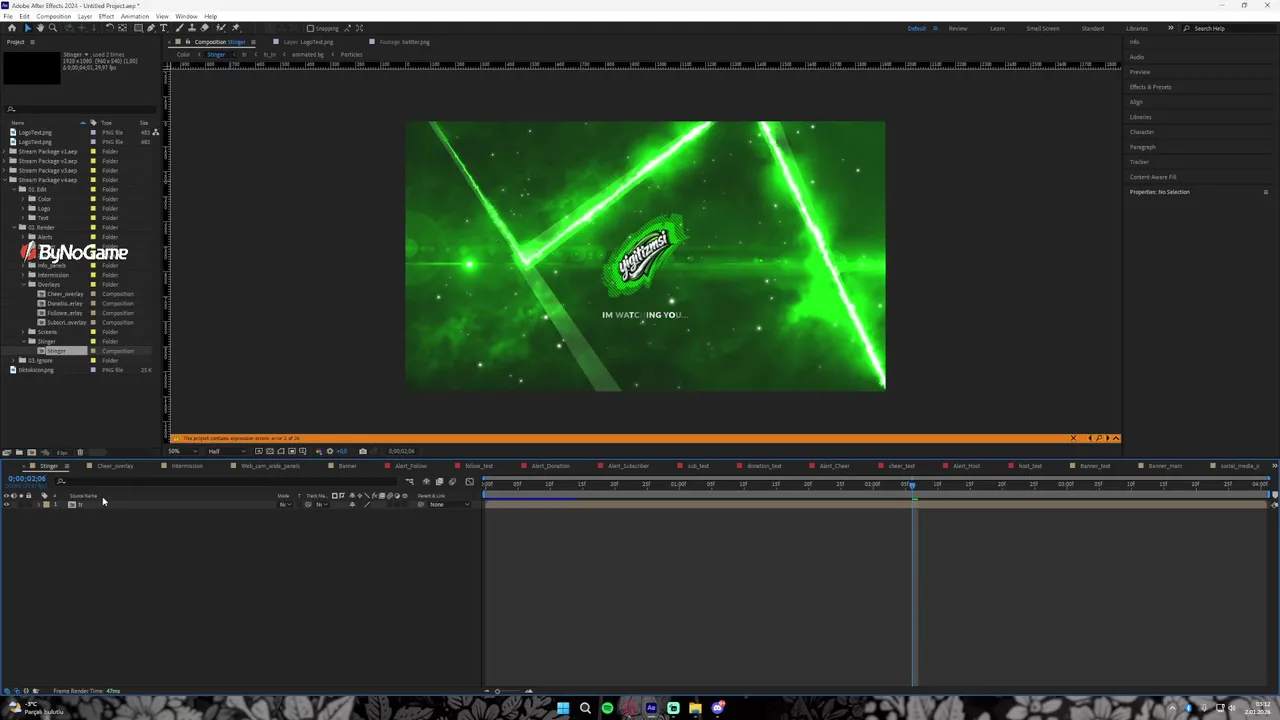Viewport: 1280px width, 720px height.
Task: Click the Particles breadcrumb in flowchart
Action: coord(351,54)
